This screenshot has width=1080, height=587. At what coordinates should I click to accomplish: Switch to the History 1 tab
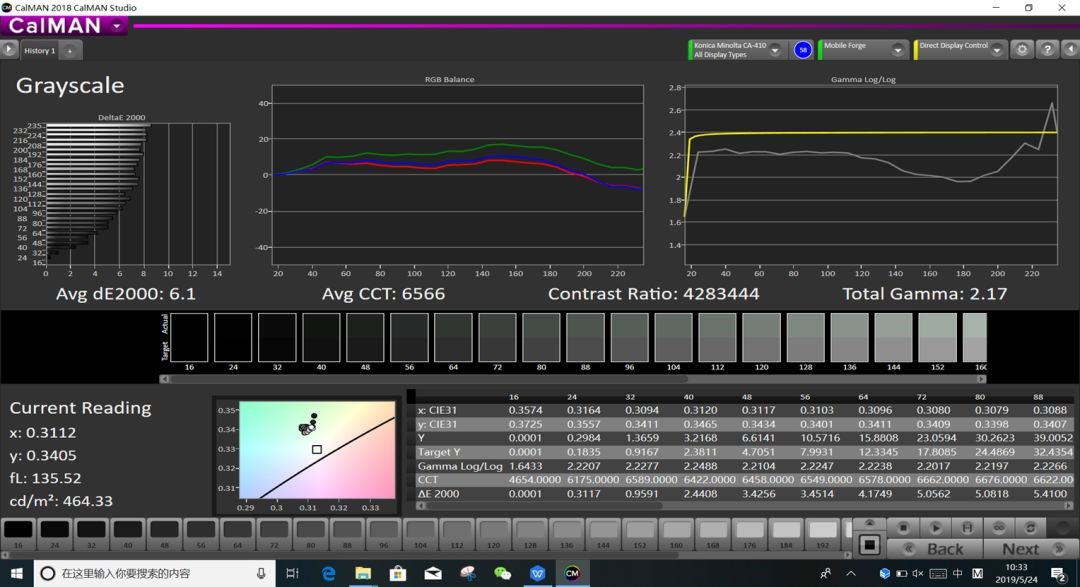[40, 50]
